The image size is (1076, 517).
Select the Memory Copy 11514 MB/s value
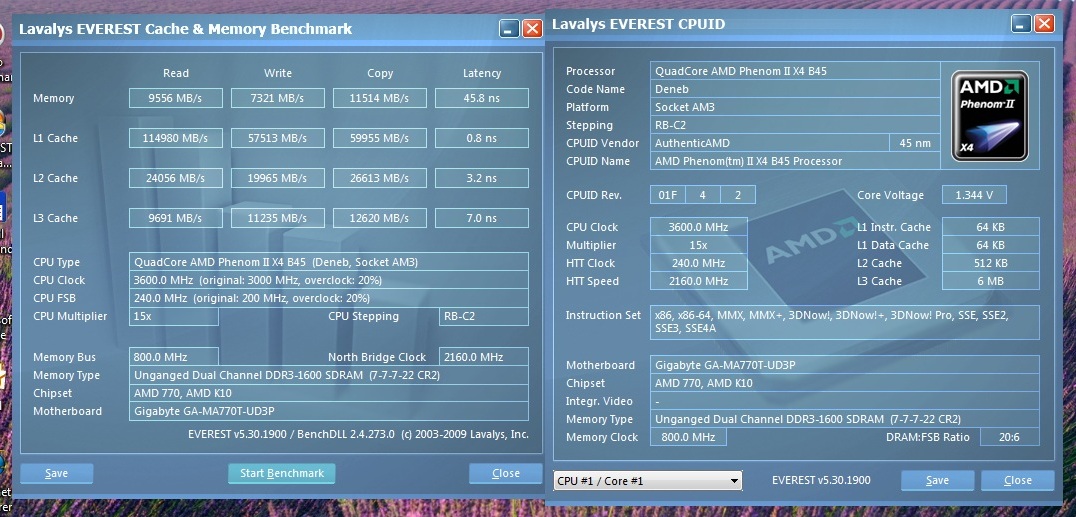tap(379, 97)
